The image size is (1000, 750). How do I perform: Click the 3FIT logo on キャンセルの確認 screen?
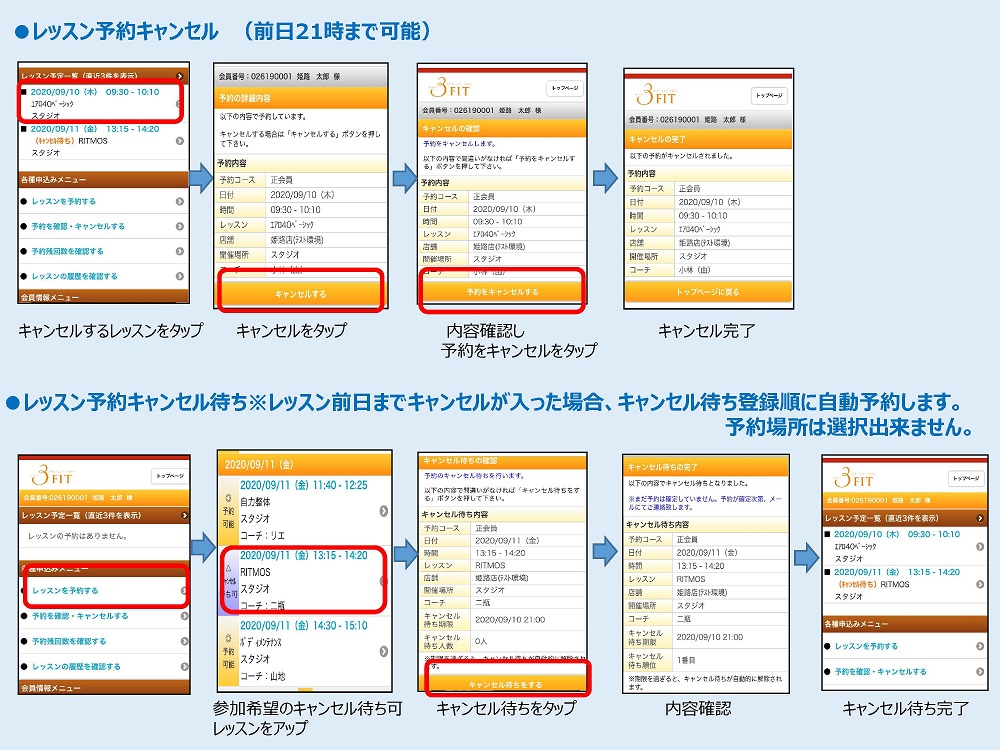pos(450,88)
